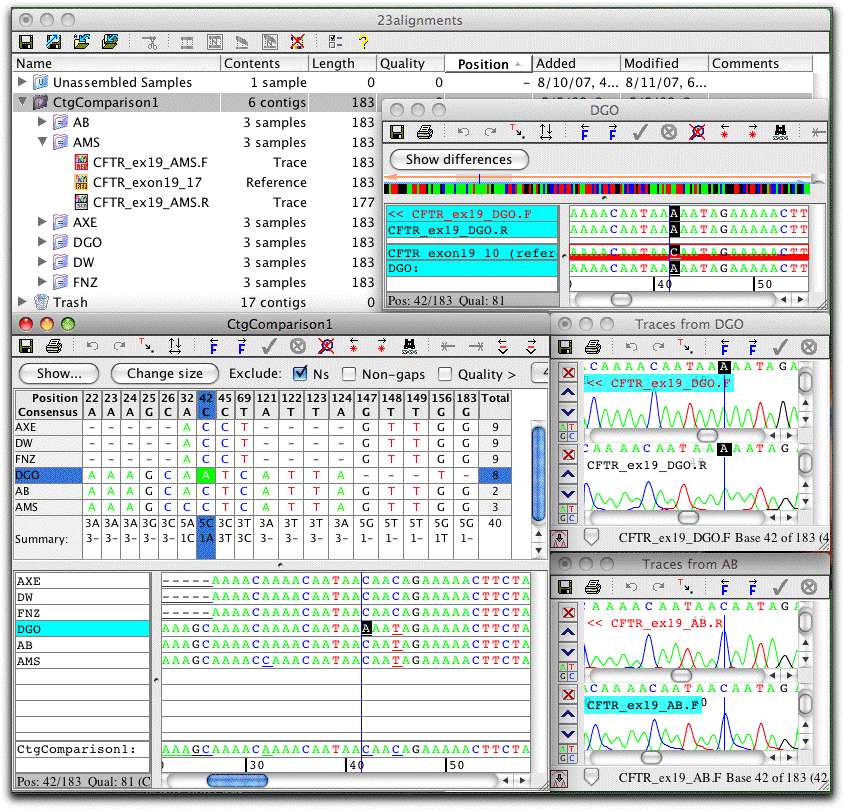Click the binoculars find icon in CtgComparison1 toolbar

(410, 346)
